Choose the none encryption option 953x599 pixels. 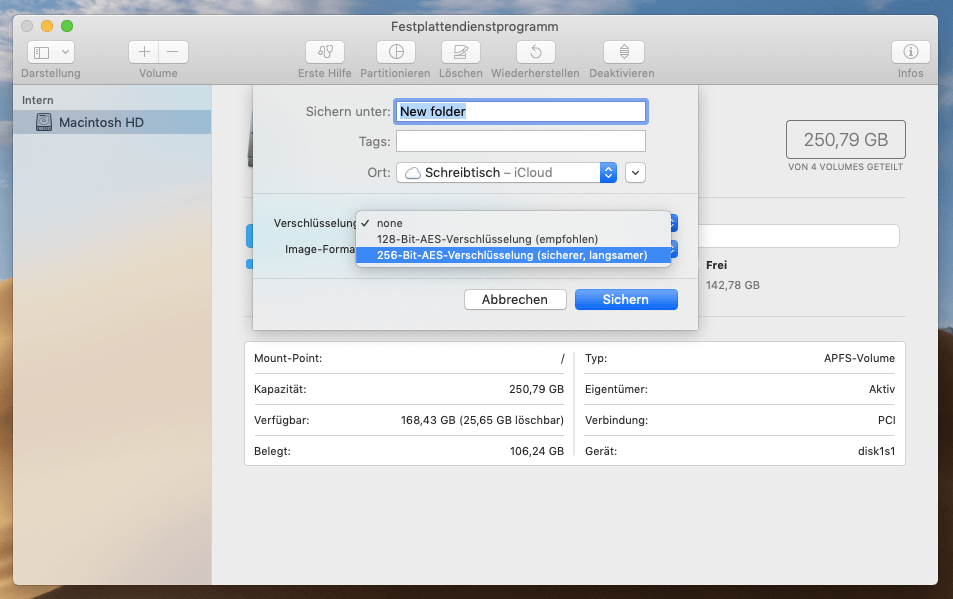390,223
